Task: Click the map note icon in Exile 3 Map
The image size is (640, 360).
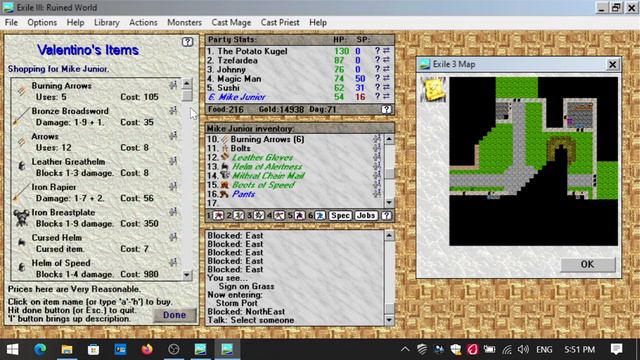Action: (x=433, y=89)
